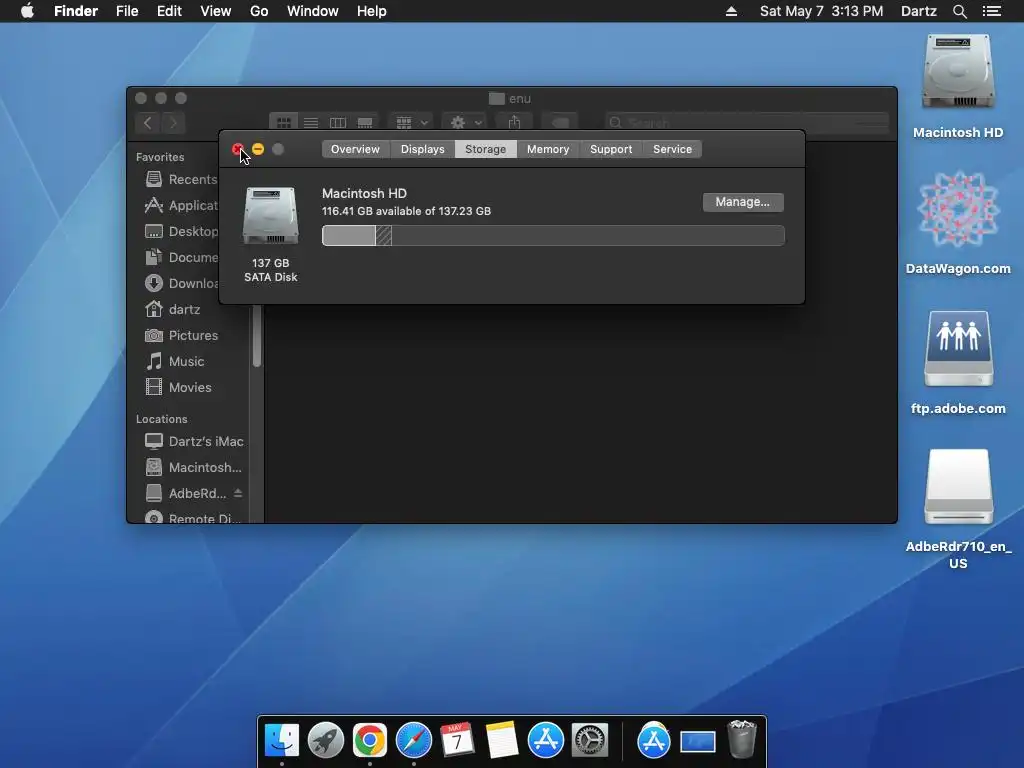Open the Finder action gear dropdown
This screenshot has height=768, width=1024.
(466, 122)
